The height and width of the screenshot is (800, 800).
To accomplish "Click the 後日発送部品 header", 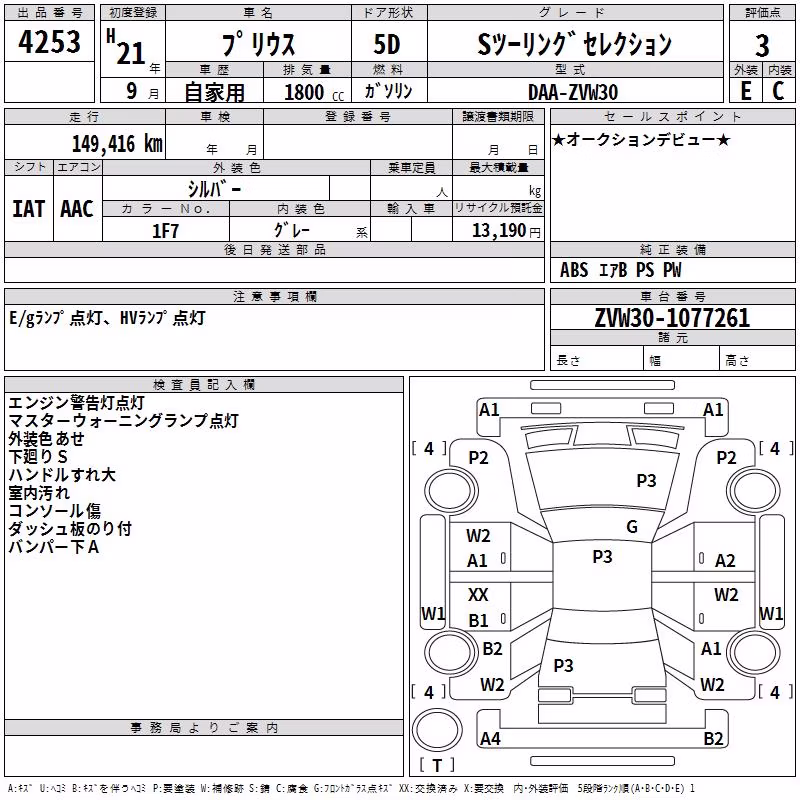I will pos(274,249).
